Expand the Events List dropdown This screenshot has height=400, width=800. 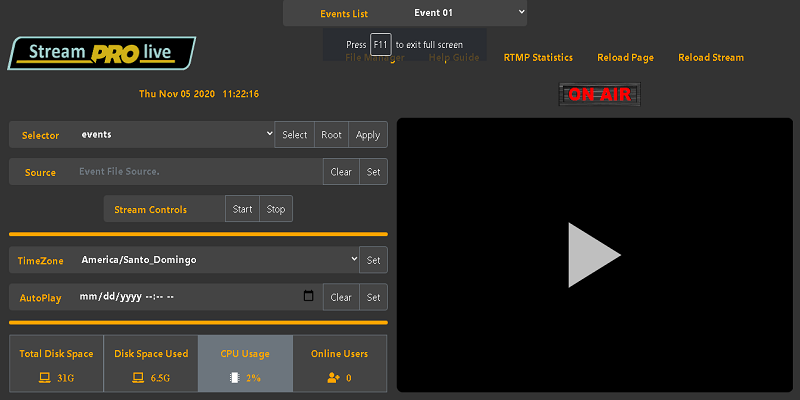click(x=467, y=13)
